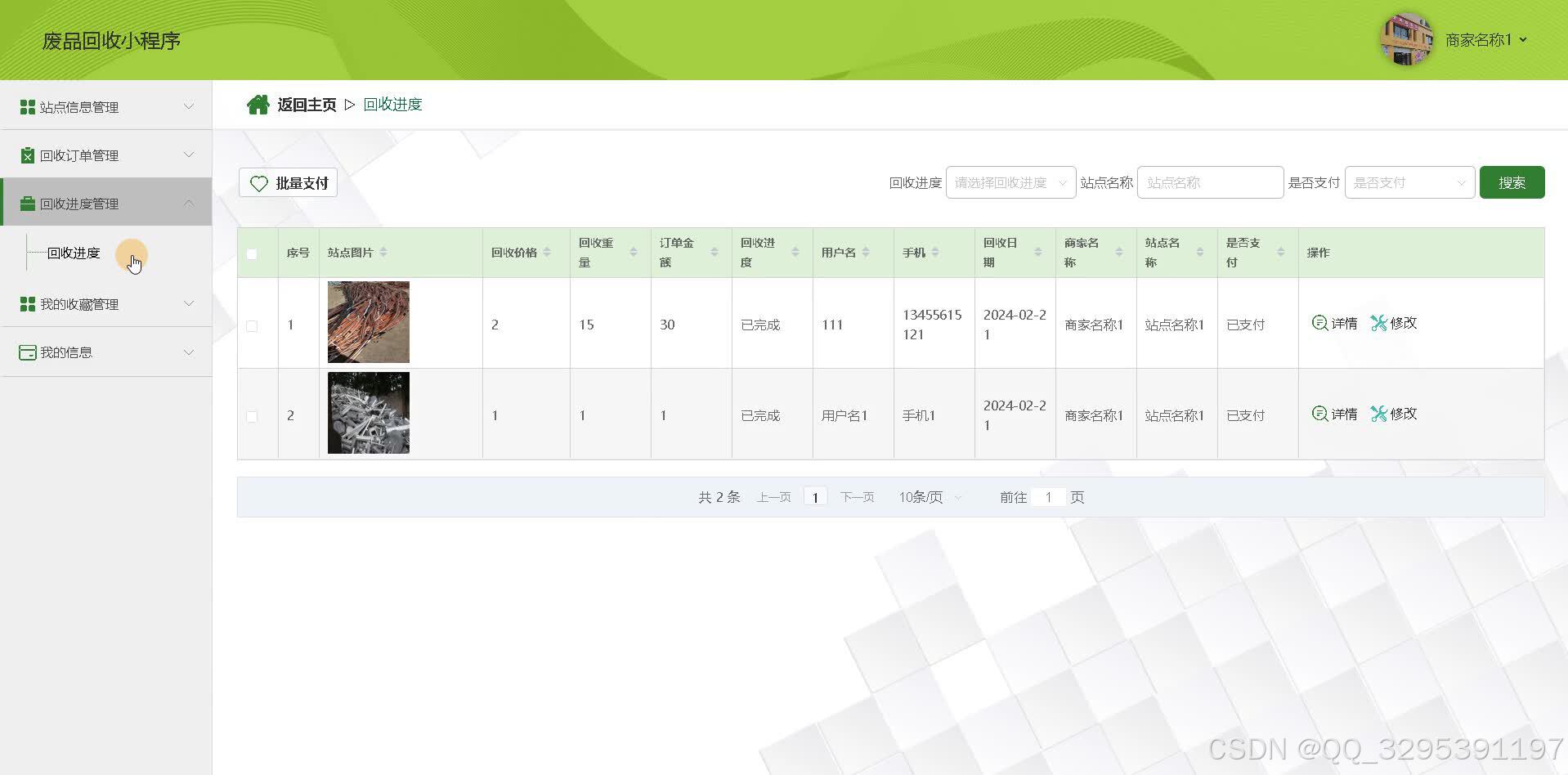This screenshot has height=775, width=1568.
Task: Expand the 我的信息 menu chevron
Action: click(x=189, y=352)
